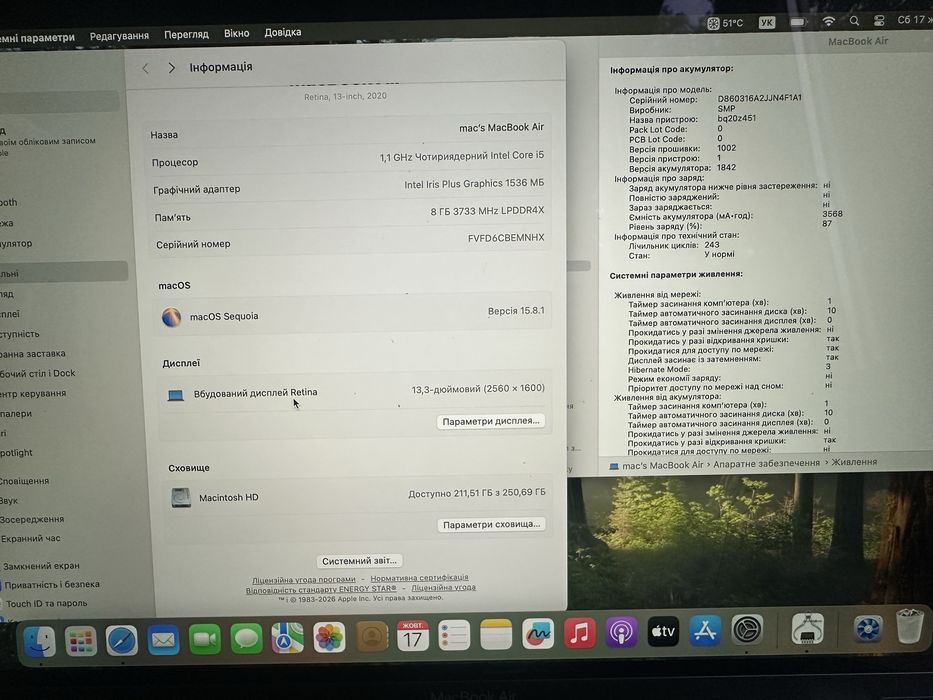Select Зосередження in settings sidebar
933x700 pixels.
click(x=32, y=519)
